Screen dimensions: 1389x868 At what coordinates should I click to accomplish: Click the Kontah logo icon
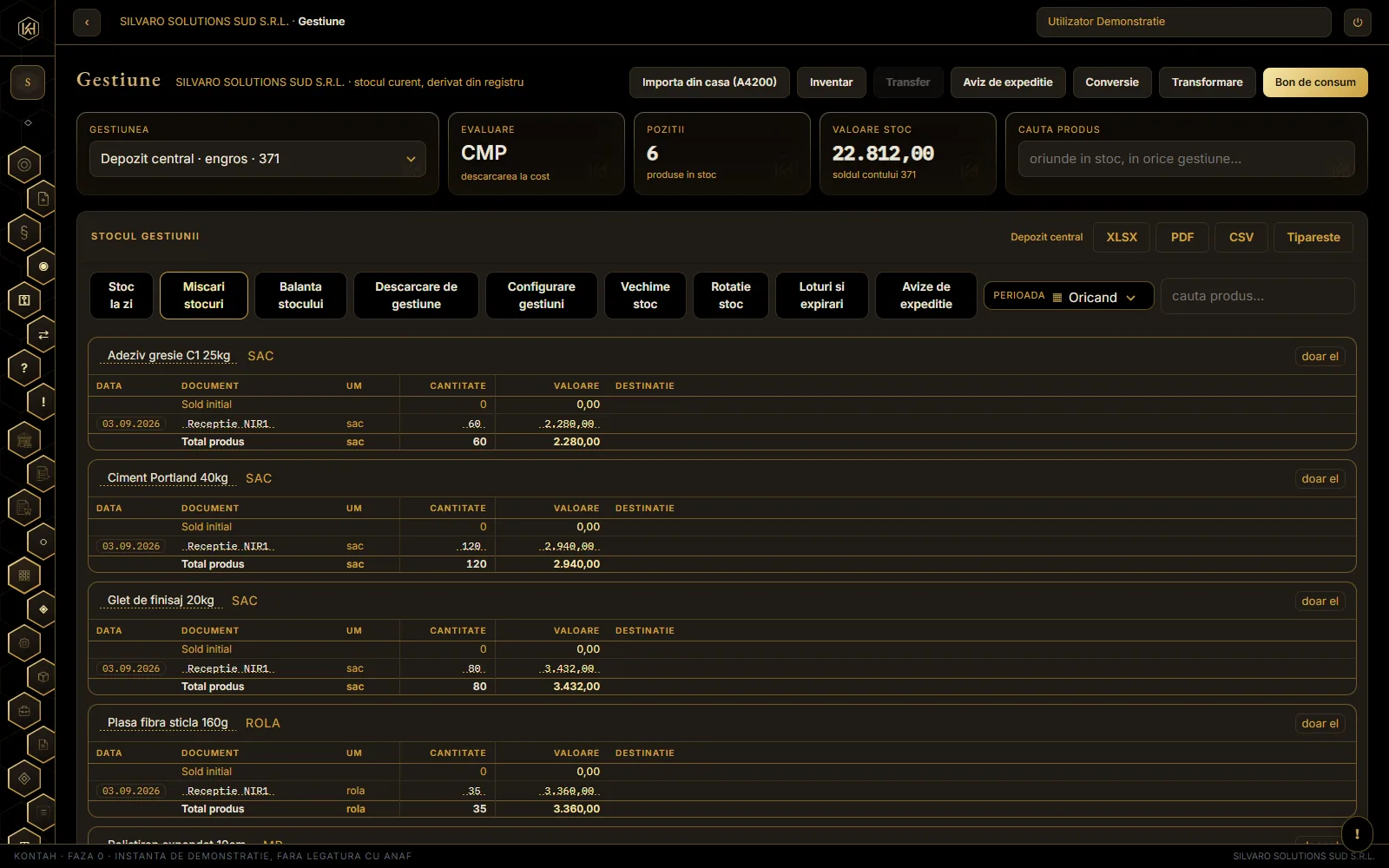click(x=28, y=29)
